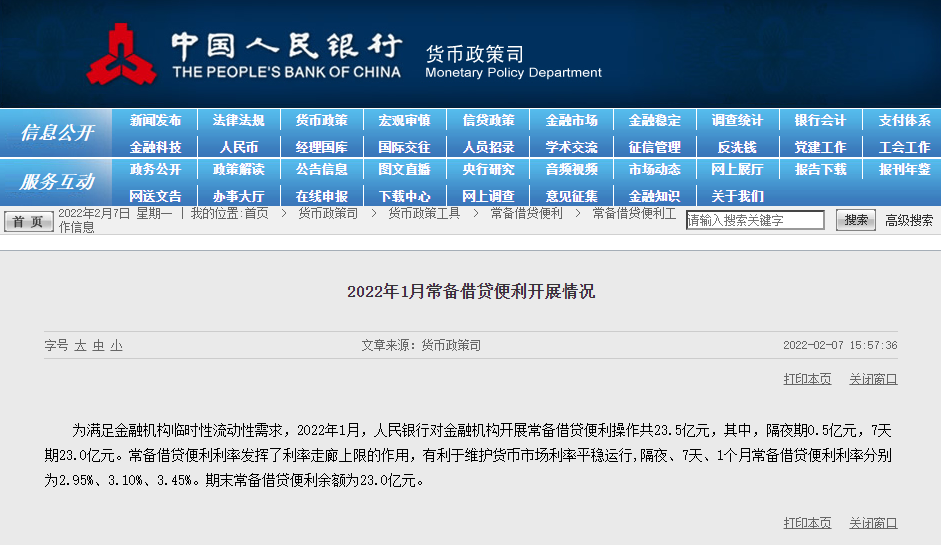Open 高级搜索 advanced search

click(x=908, y=220)
